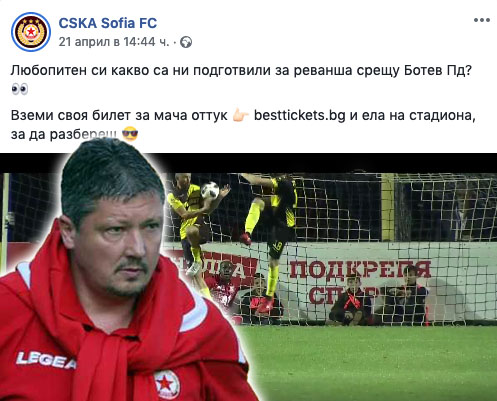Click the red star club crest on the jacket
This screenshot has width=497, height=401.
tap(167, 384)
